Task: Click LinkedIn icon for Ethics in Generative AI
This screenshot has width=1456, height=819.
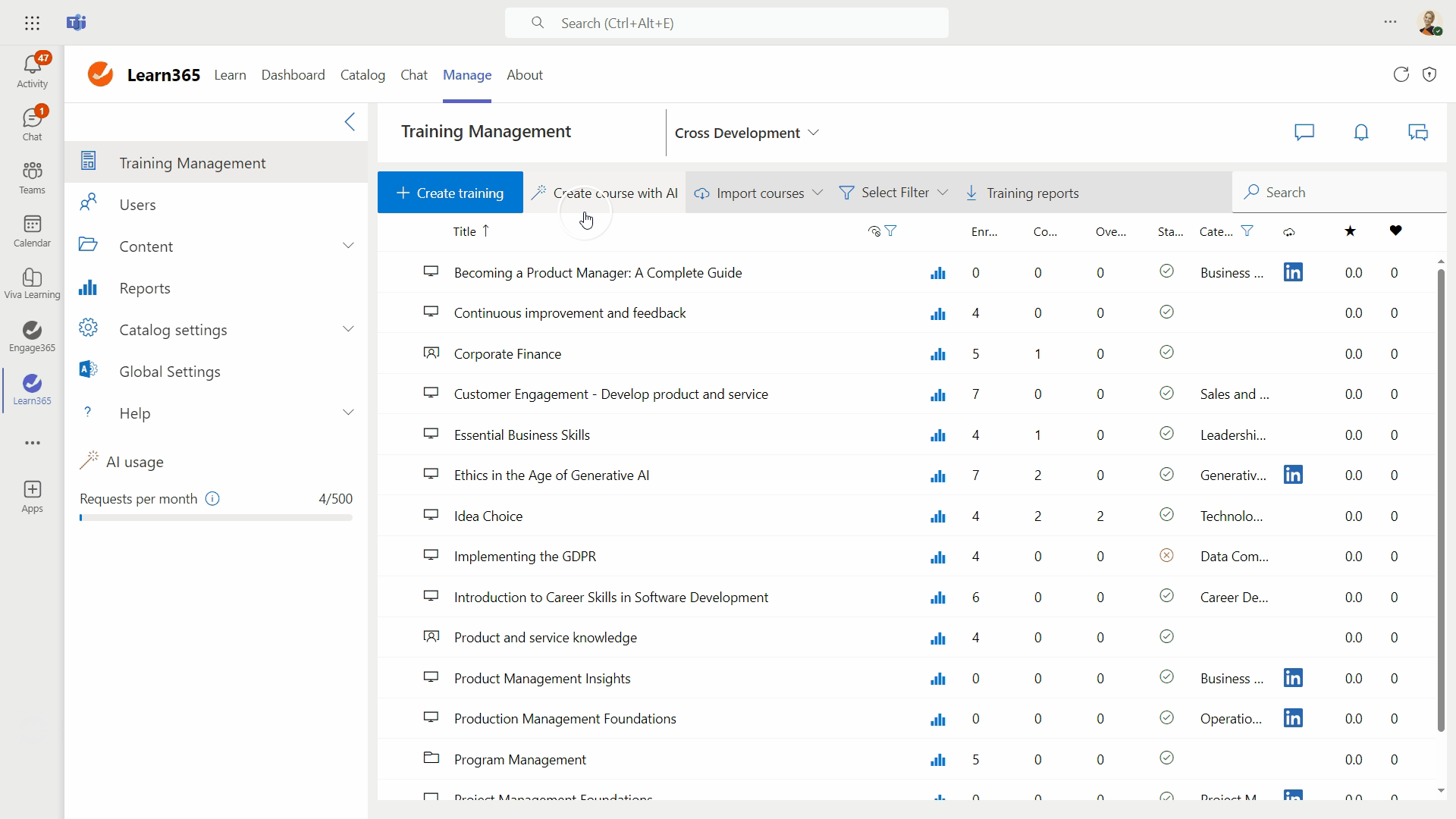Action: pyautogui.click(x=1293, y=475)
